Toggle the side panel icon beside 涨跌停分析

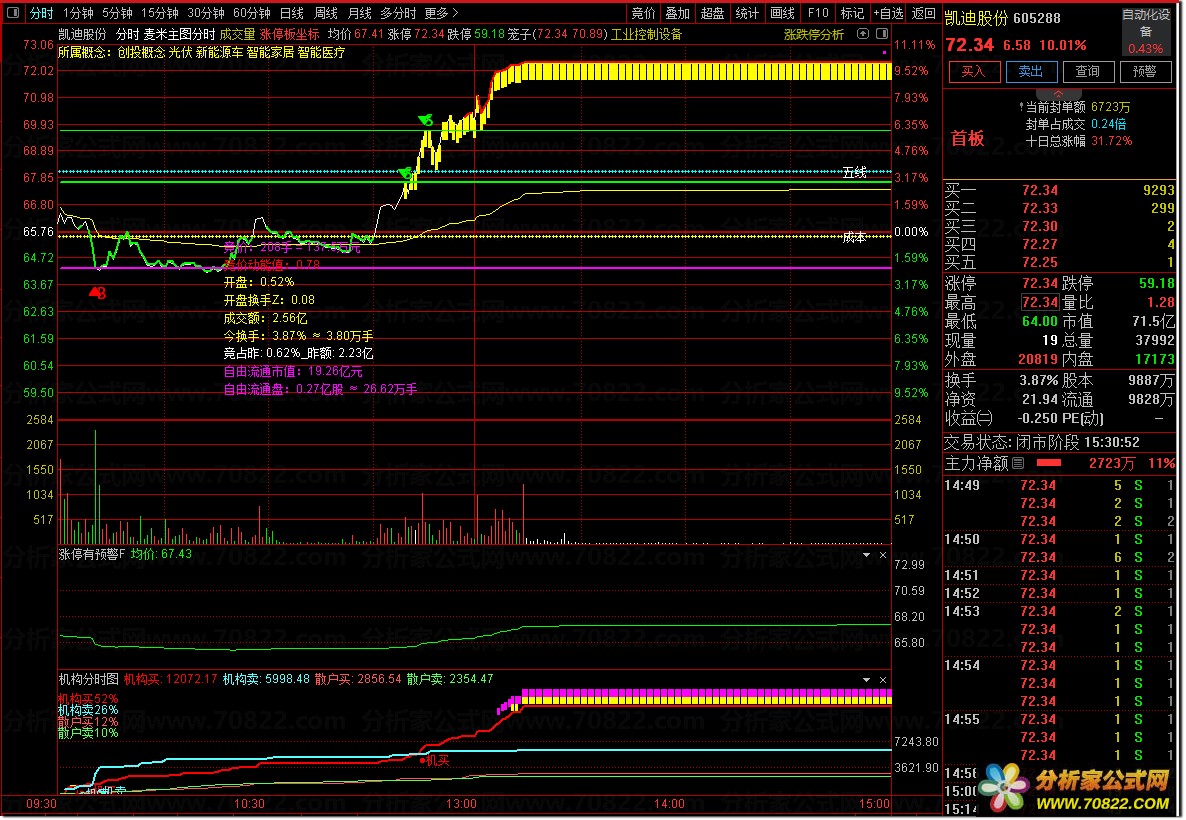[882, 34]
